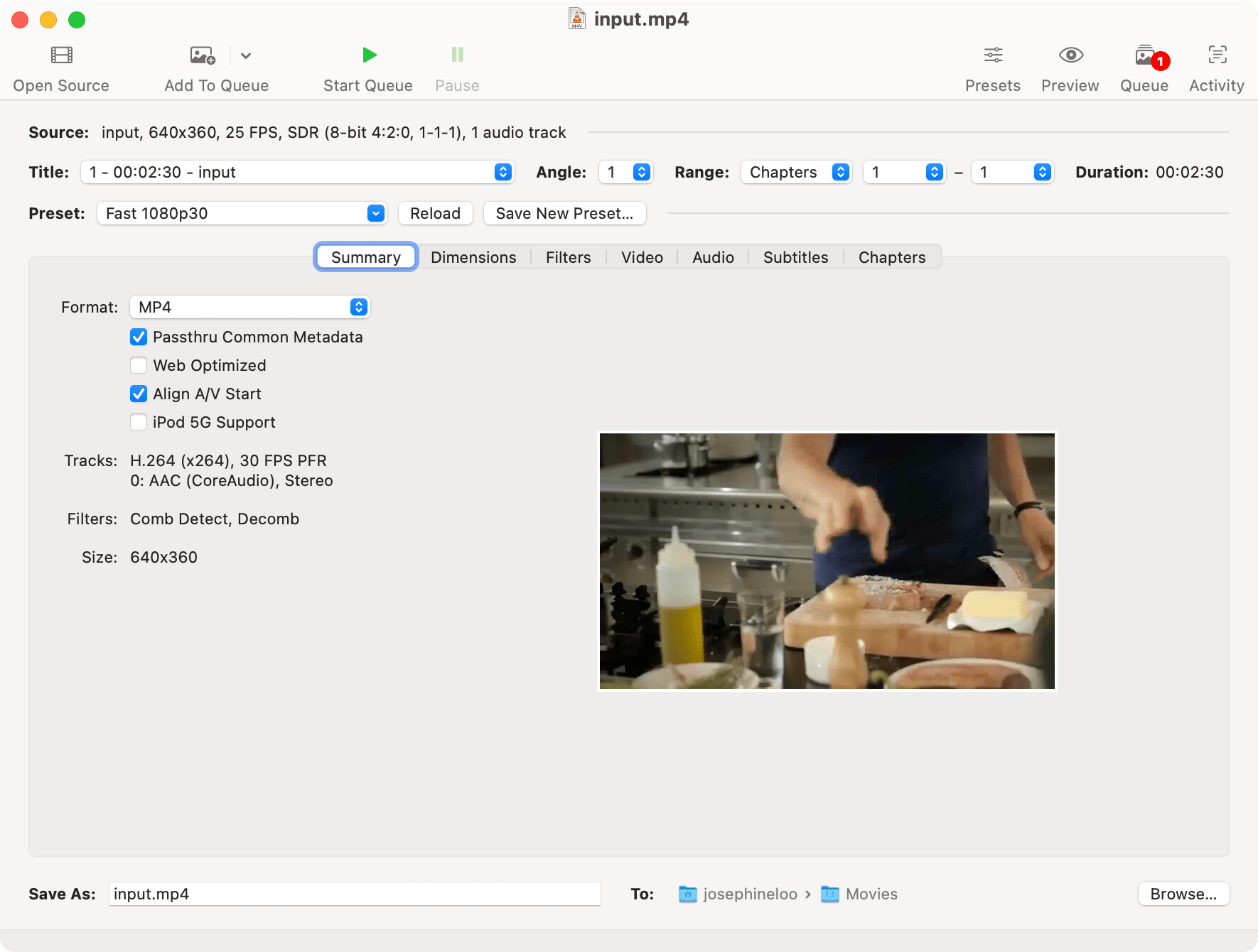Image resolution: width=1258 pixels, height=952 pixels.
Task: Open the Activity log icon
Action: point(1217,55)
